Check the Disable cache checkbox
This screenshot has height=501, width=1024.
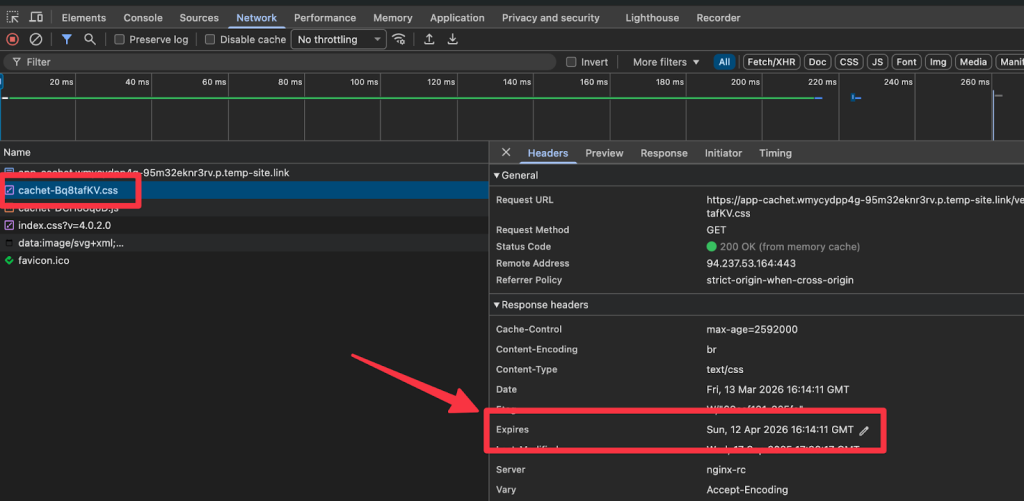[210, 40]
